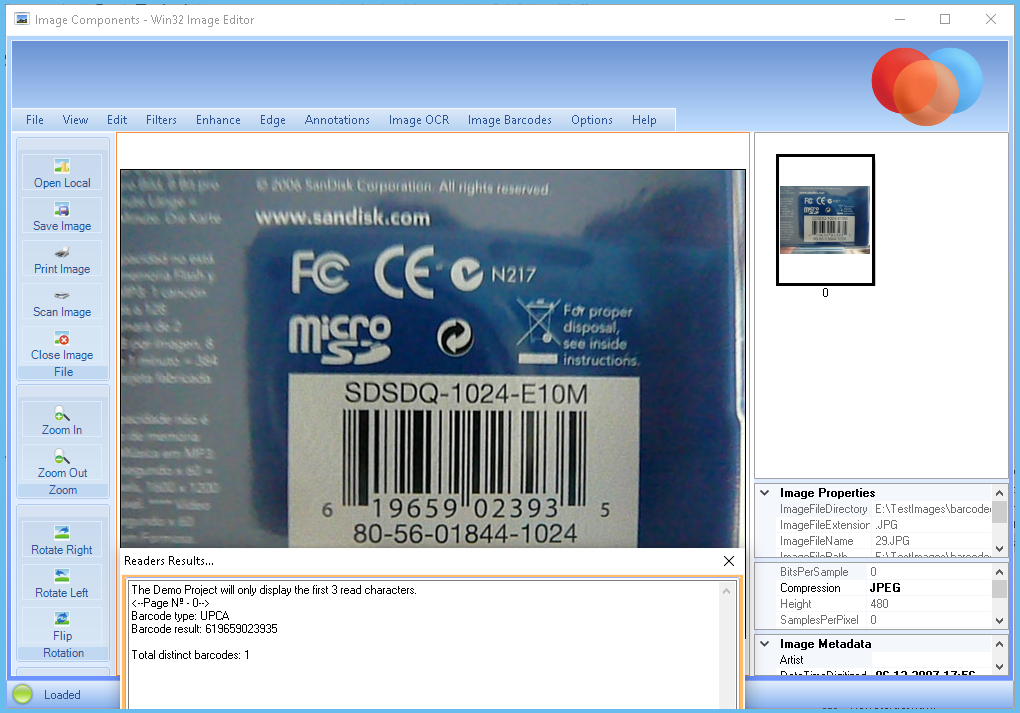Open the Edge menu

coord(273,120)
